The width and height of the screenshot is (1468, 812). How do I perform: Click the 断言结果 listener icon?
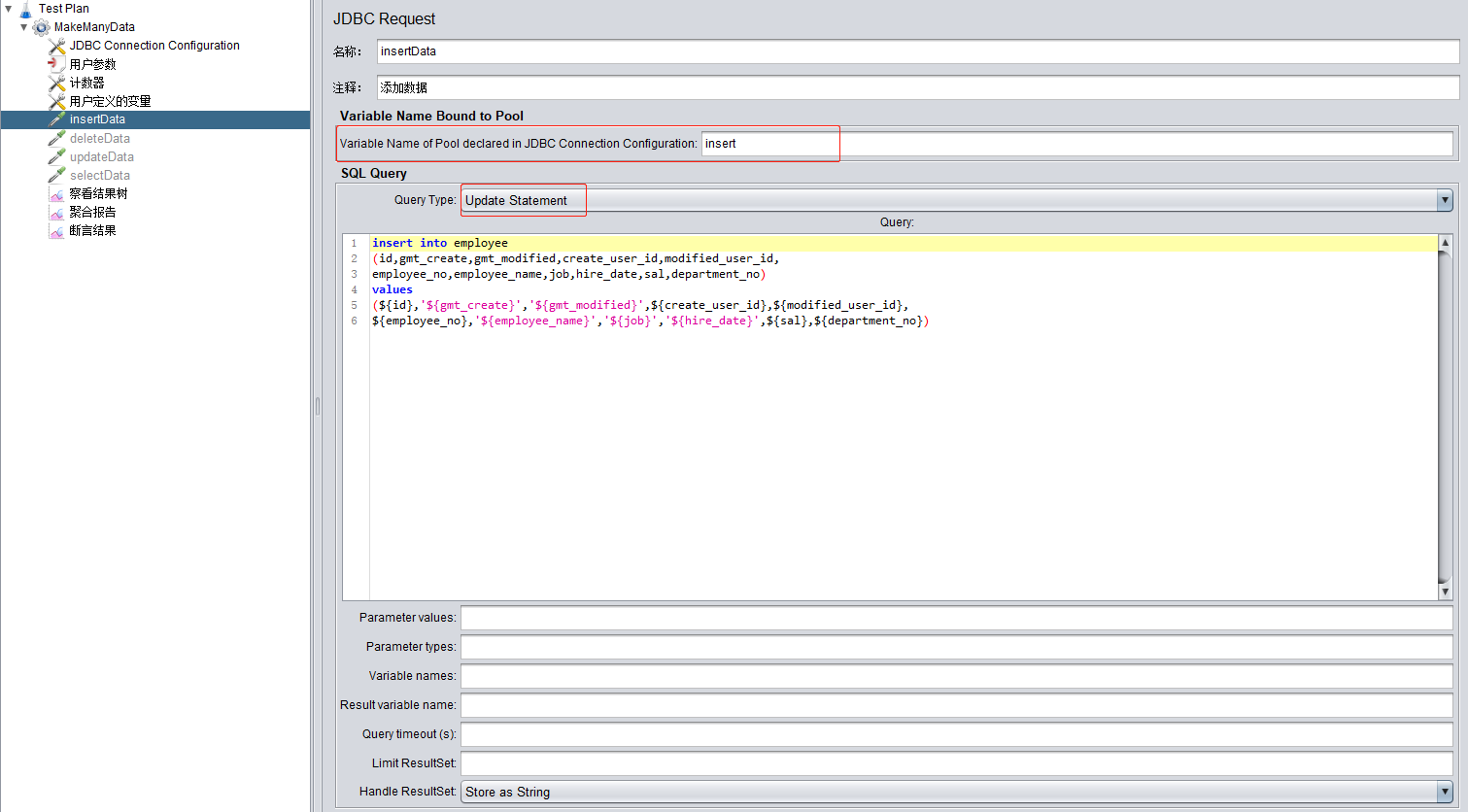[x=57, y=231]
